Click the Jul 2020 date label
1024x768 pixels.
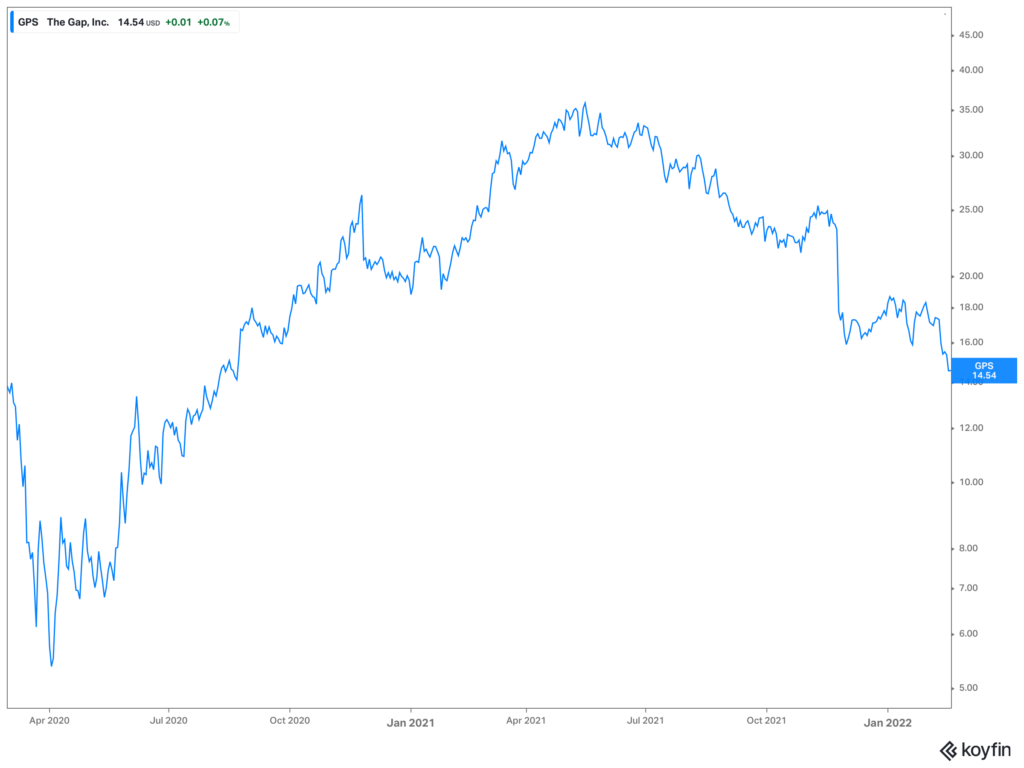pyautogui.click(x=168, y=720)
